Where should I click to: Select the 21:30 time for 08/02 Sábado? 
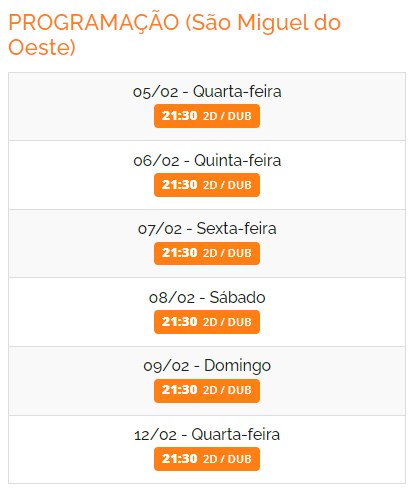(179, 322)
